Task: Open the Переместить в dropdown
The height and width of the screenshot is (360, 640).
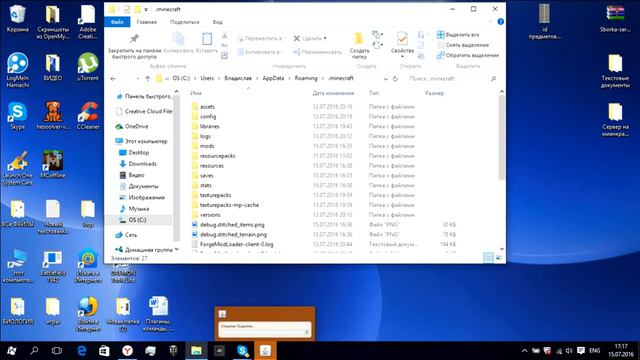Action: (x=261, y=38)
